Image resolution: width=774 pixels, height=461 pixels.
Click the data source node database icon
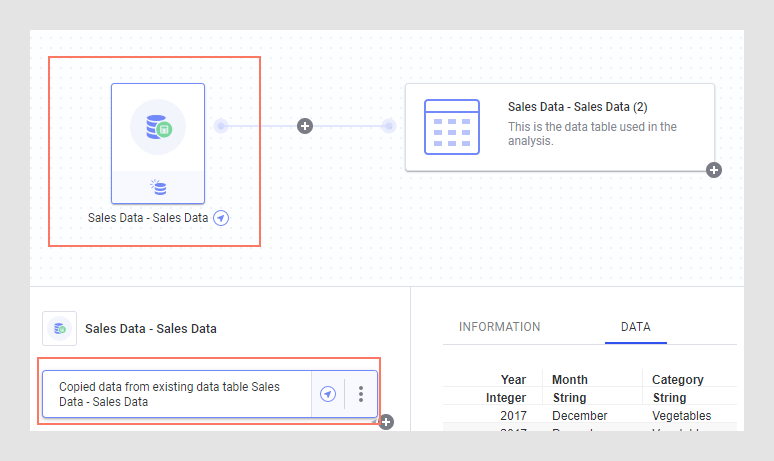pos(158,126)
